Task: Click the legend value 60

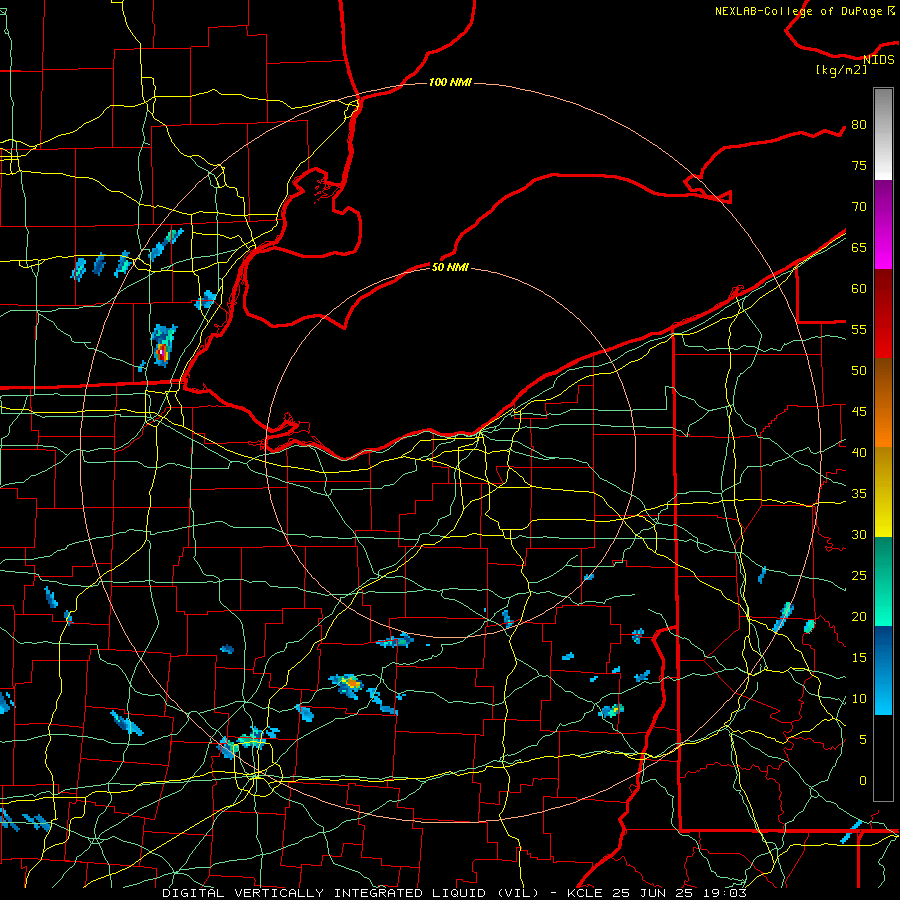Action: click(859, 289)
